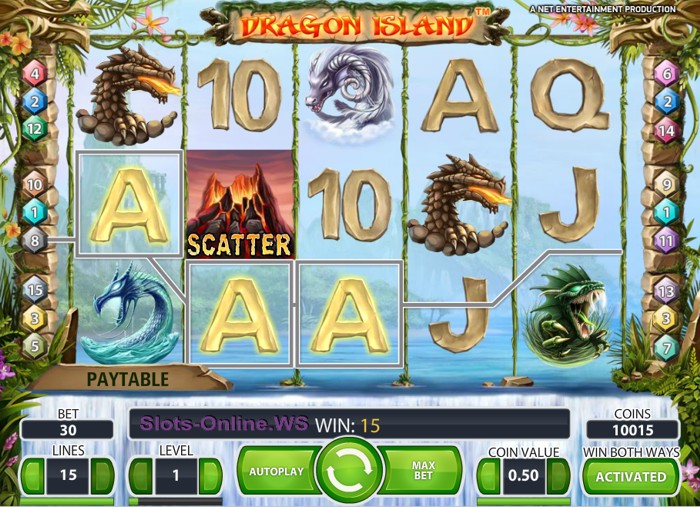Increase the coin value above 0.50
Image resolution: width=700 pixels, height=507 pixels.
558,475
